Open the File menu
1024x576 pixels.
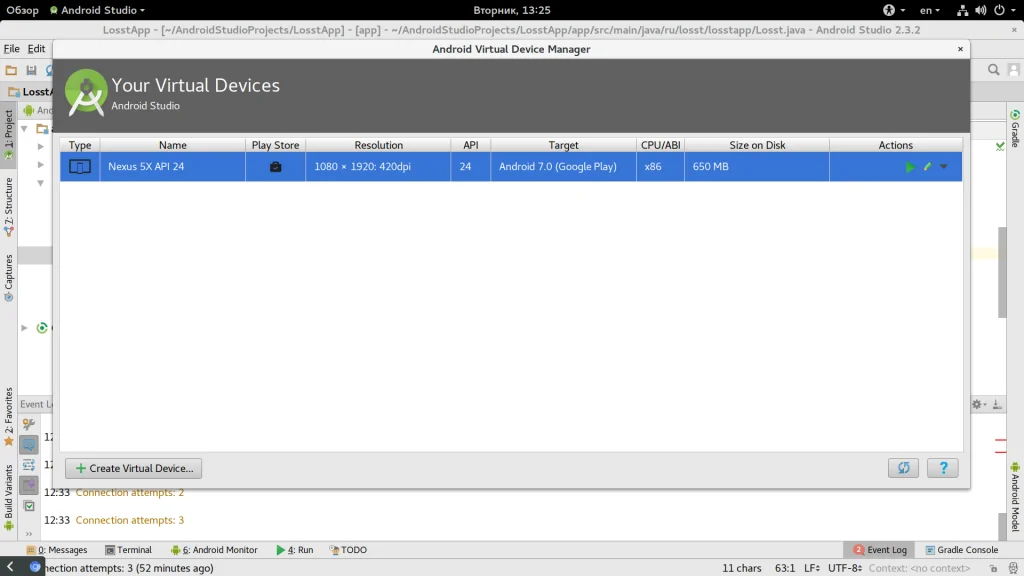pos(12,49)
